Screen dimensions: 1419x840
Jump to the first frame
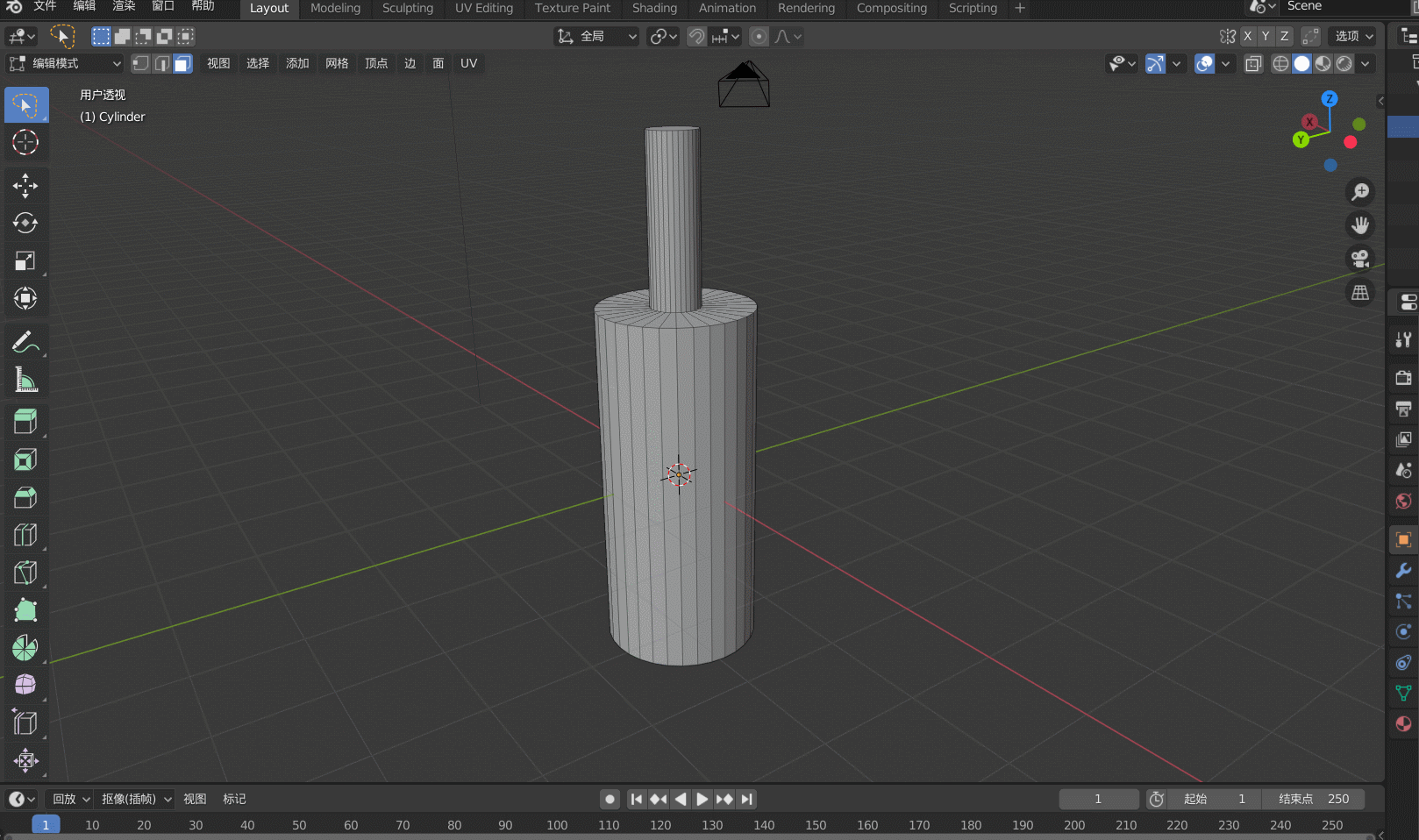pyautogui.click(x=637, y=799)
